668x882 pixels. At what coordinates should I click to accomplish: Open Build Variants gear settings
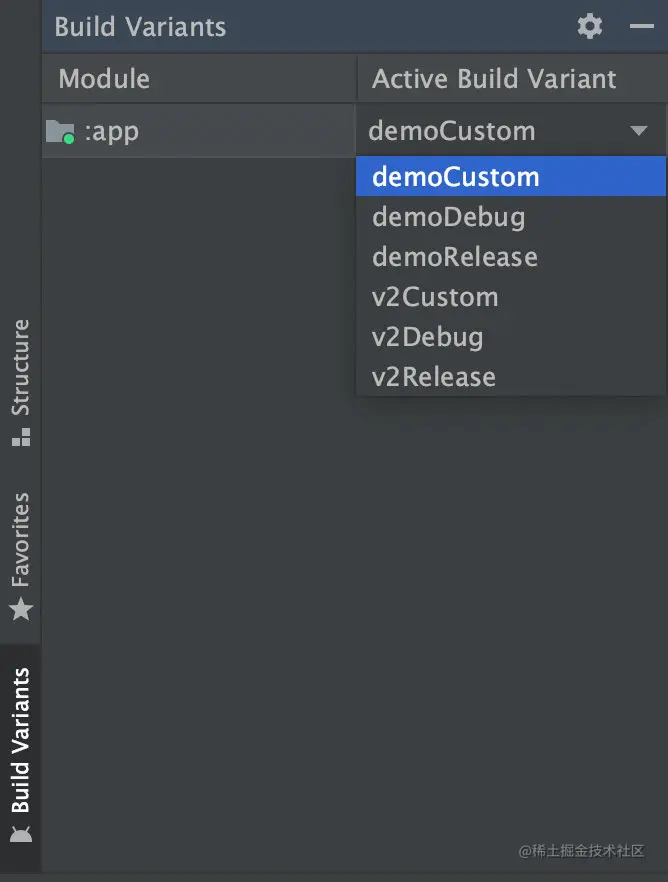point(590,27)
